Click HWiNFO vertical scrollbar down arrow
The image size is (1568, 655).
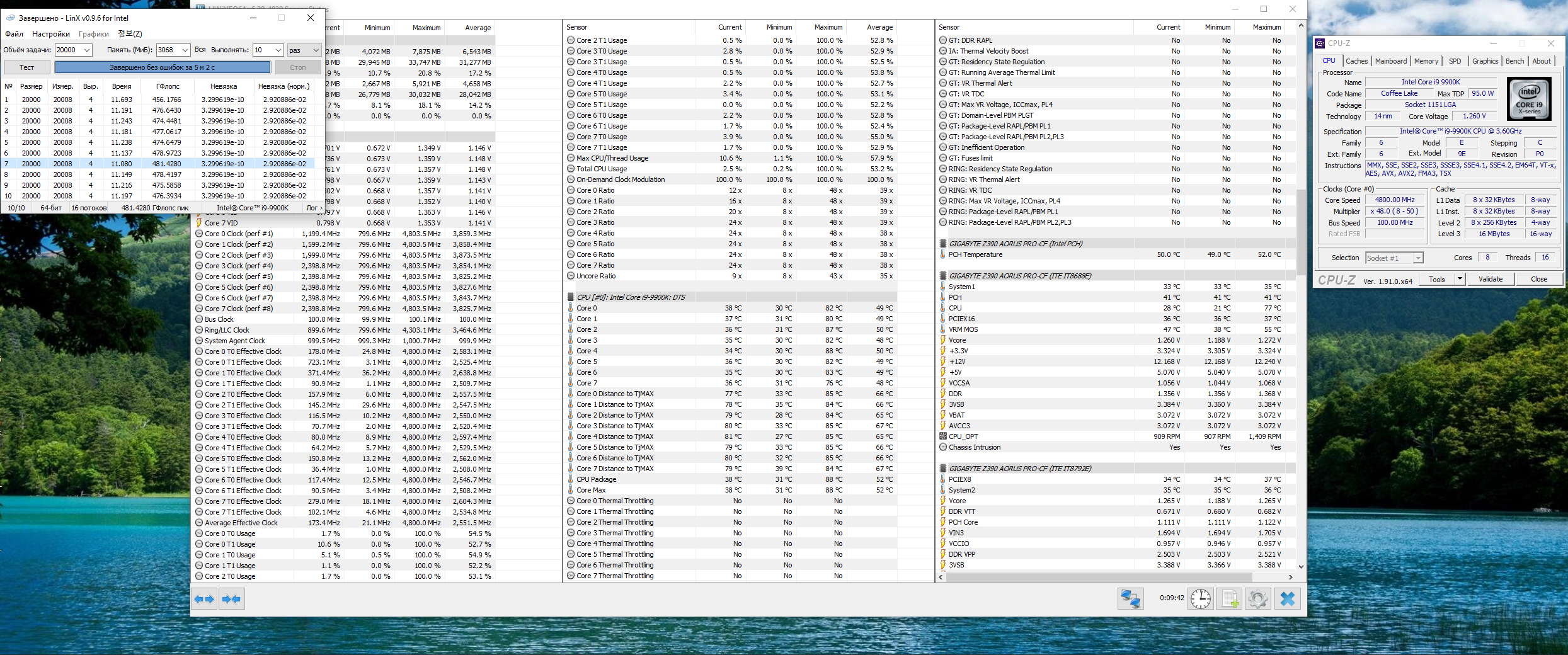pyautogui.click(x=1301, y=566)
